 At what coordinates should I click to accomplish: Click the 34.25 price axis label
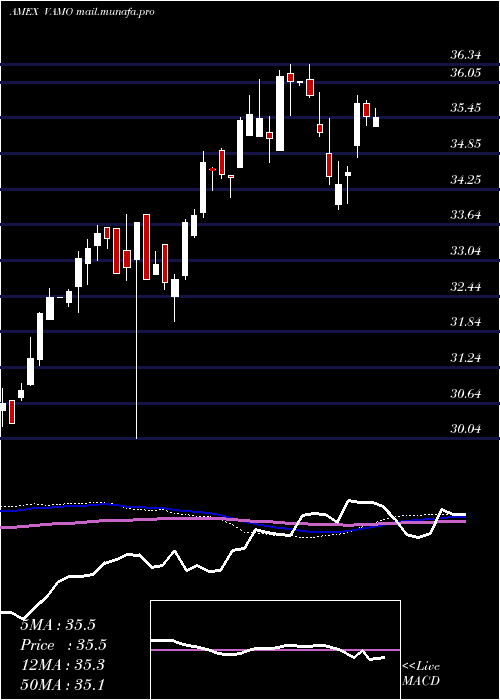click(x=465, y=180)
